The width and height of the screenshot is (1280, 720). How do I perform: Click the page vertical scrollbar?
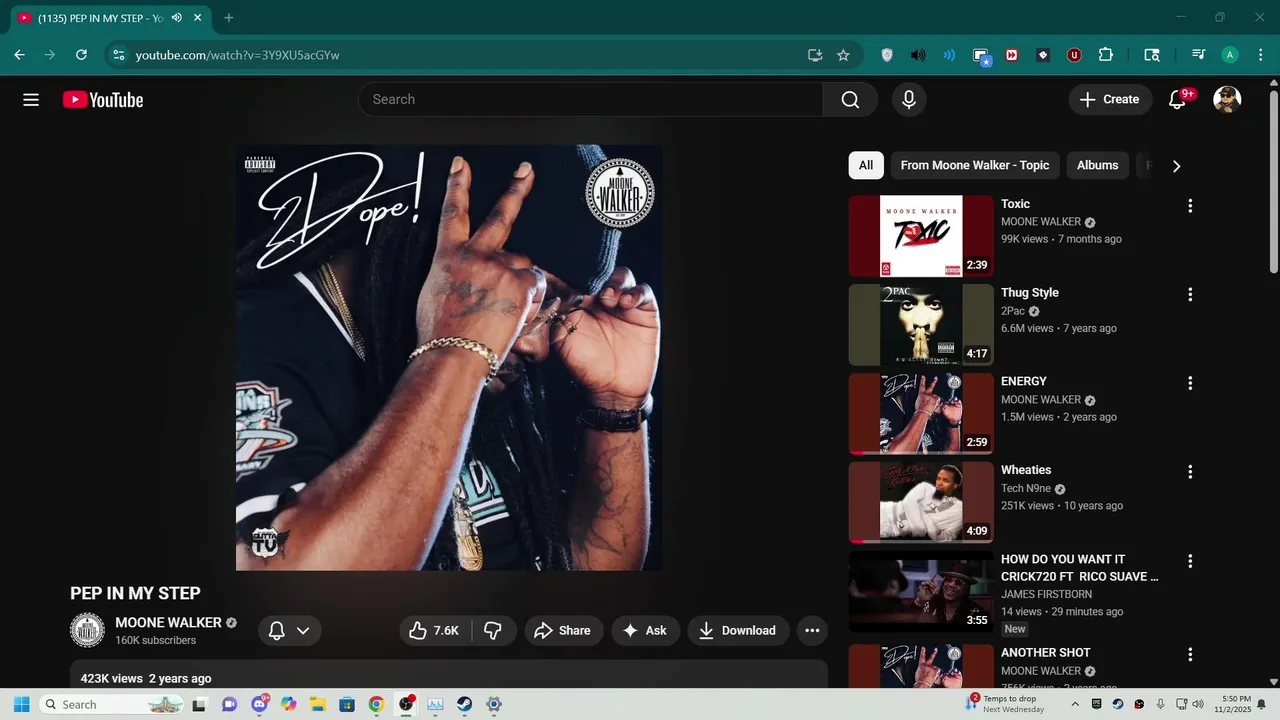coord(1274,182)
